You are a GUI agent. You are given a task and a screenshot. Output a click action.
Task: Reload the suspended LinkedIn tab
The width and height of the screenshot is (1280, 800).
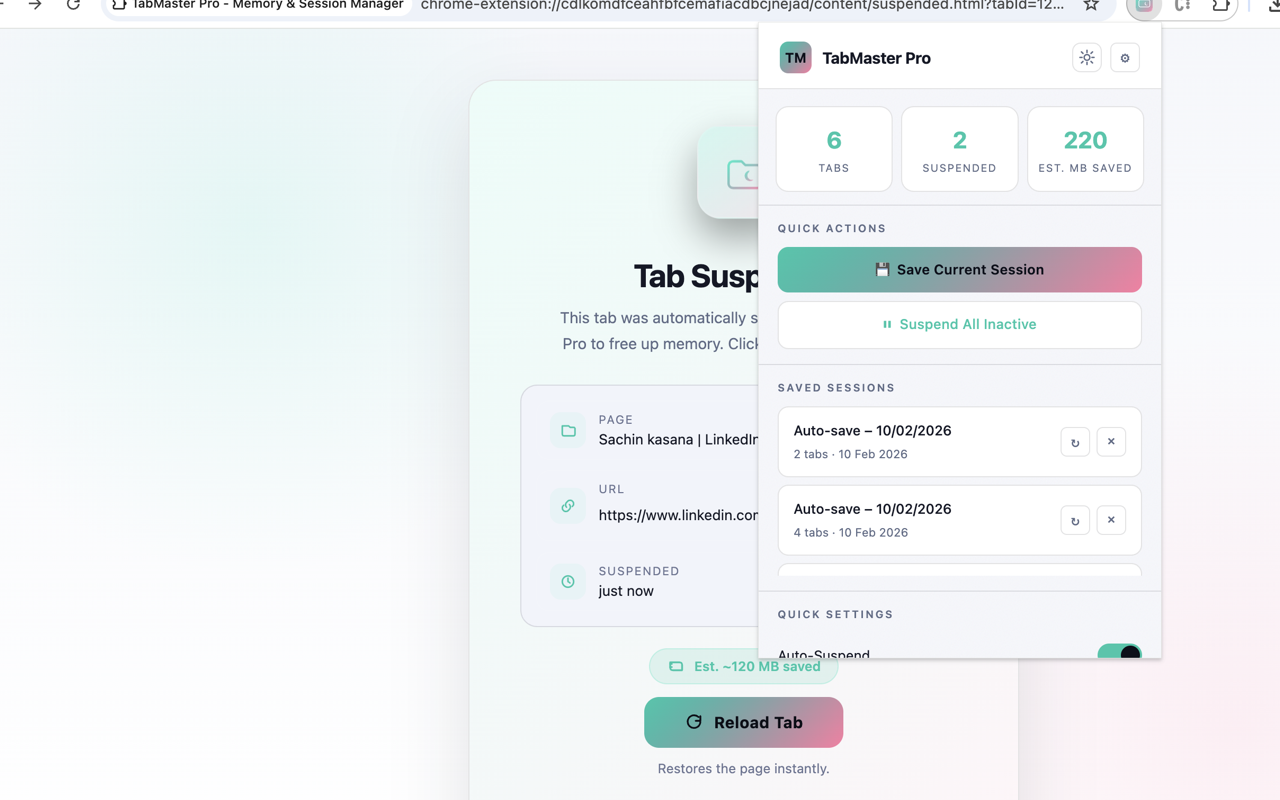point(743,722)
